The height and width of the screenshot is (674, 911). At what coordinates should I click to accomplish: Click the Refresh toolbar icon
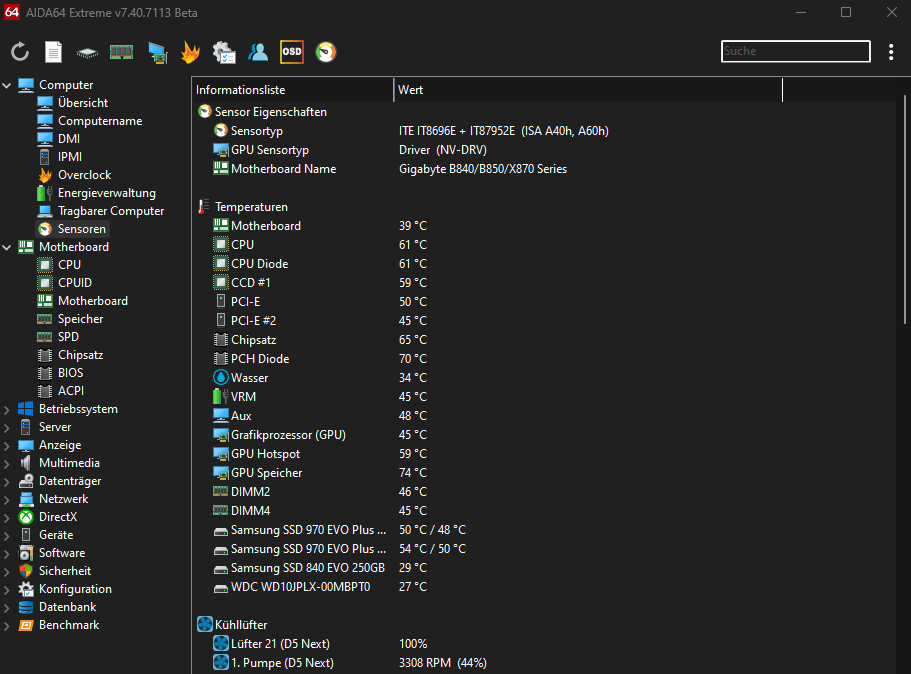coord(20,52)
